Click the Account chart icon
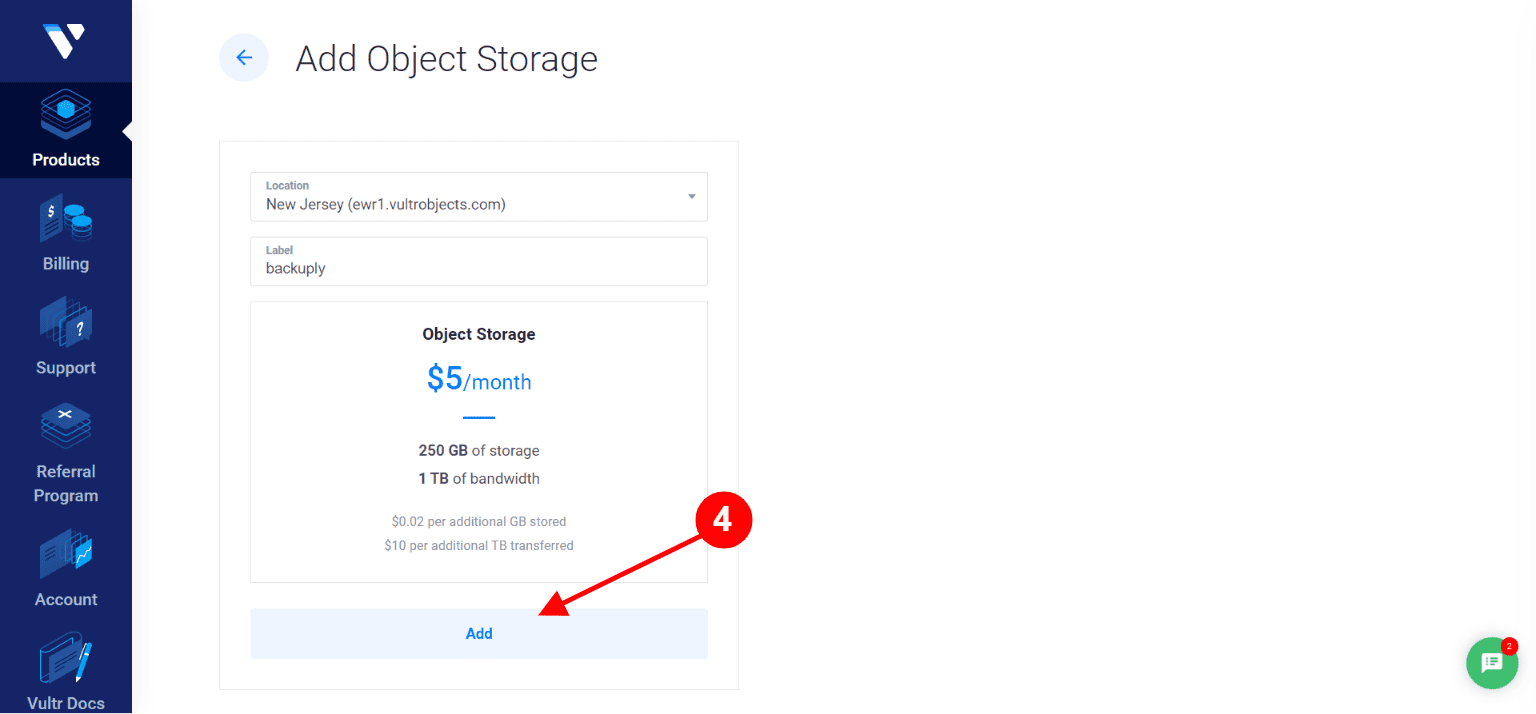 pos(66,554)
